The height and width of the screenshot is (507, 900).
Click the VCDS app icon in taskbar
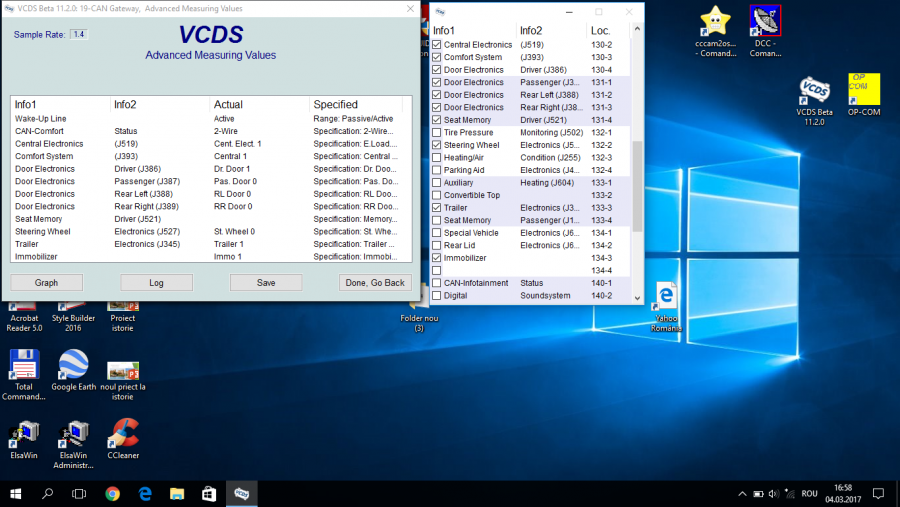(241, 493)
